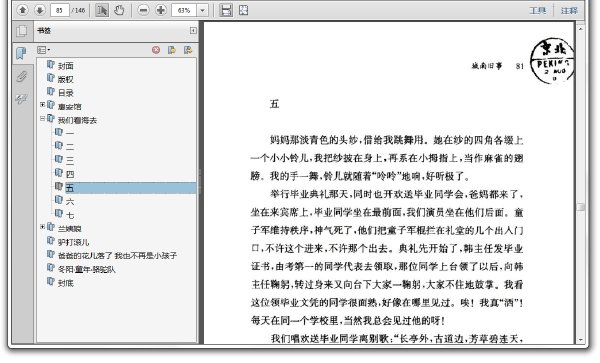Click the document scrollbar down arrow

[x=580, y=339]
